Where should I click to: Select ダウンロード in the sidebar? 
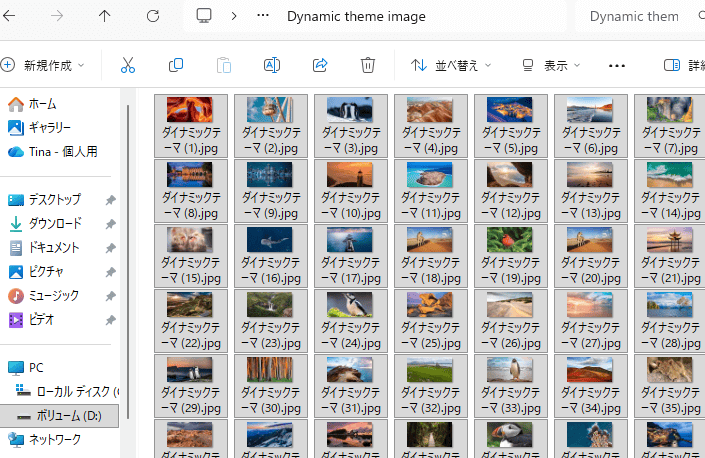pyautogui.click(x=54, y=223)
